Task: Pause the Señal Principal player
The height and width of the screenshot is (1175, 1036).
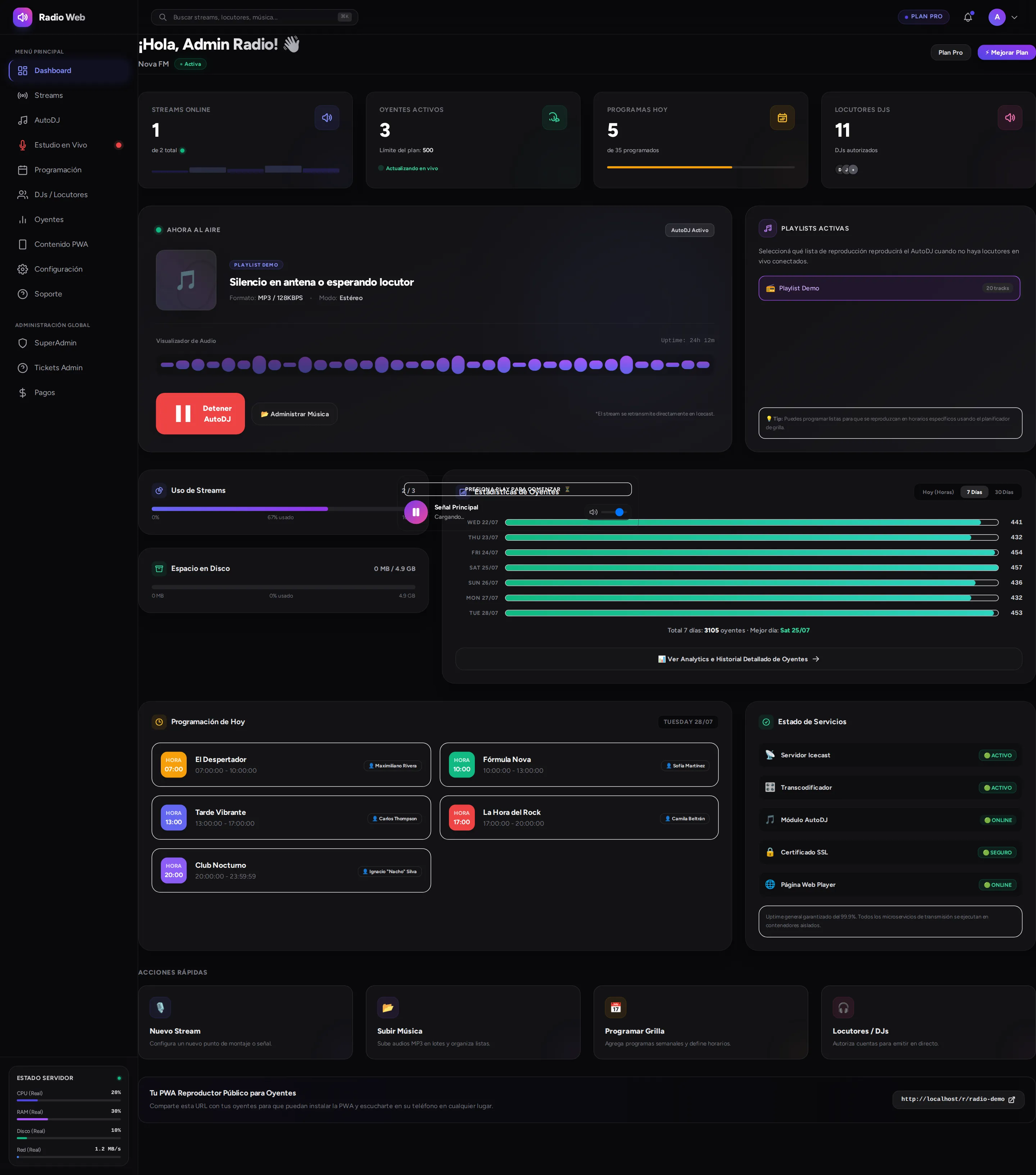Action: pyautogui.click(x=416, y=512)
